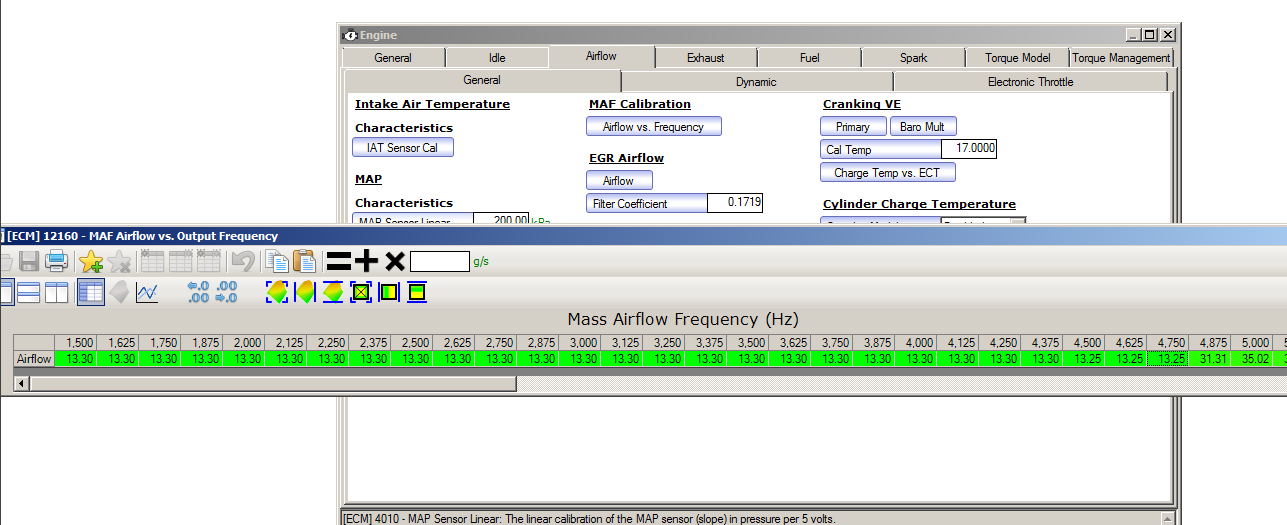The width and height of the screenshot is (1287, 525).
Task: Click the 4,000 Hz column header
Action: pyautogui.click(x=916, y=342)
